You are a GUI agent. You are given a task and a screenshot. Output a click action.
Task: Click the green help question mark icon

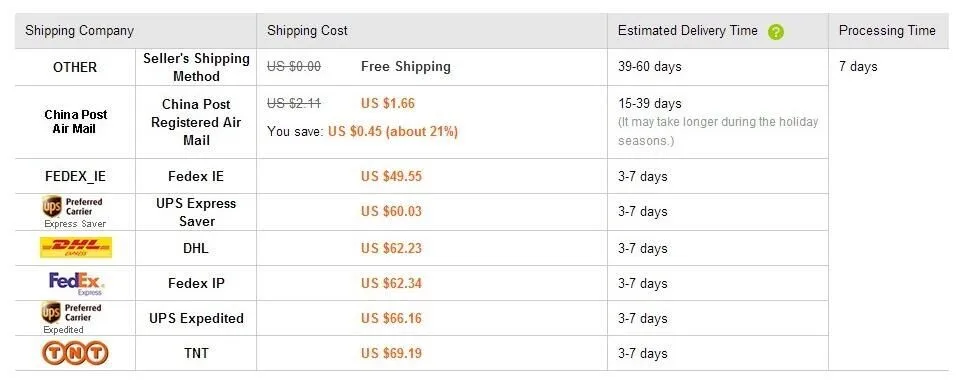[776, 32]
